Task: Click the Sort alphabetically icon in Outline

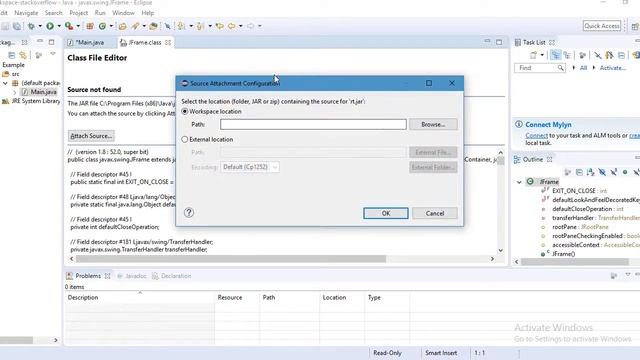Action: tap(590, 173)
